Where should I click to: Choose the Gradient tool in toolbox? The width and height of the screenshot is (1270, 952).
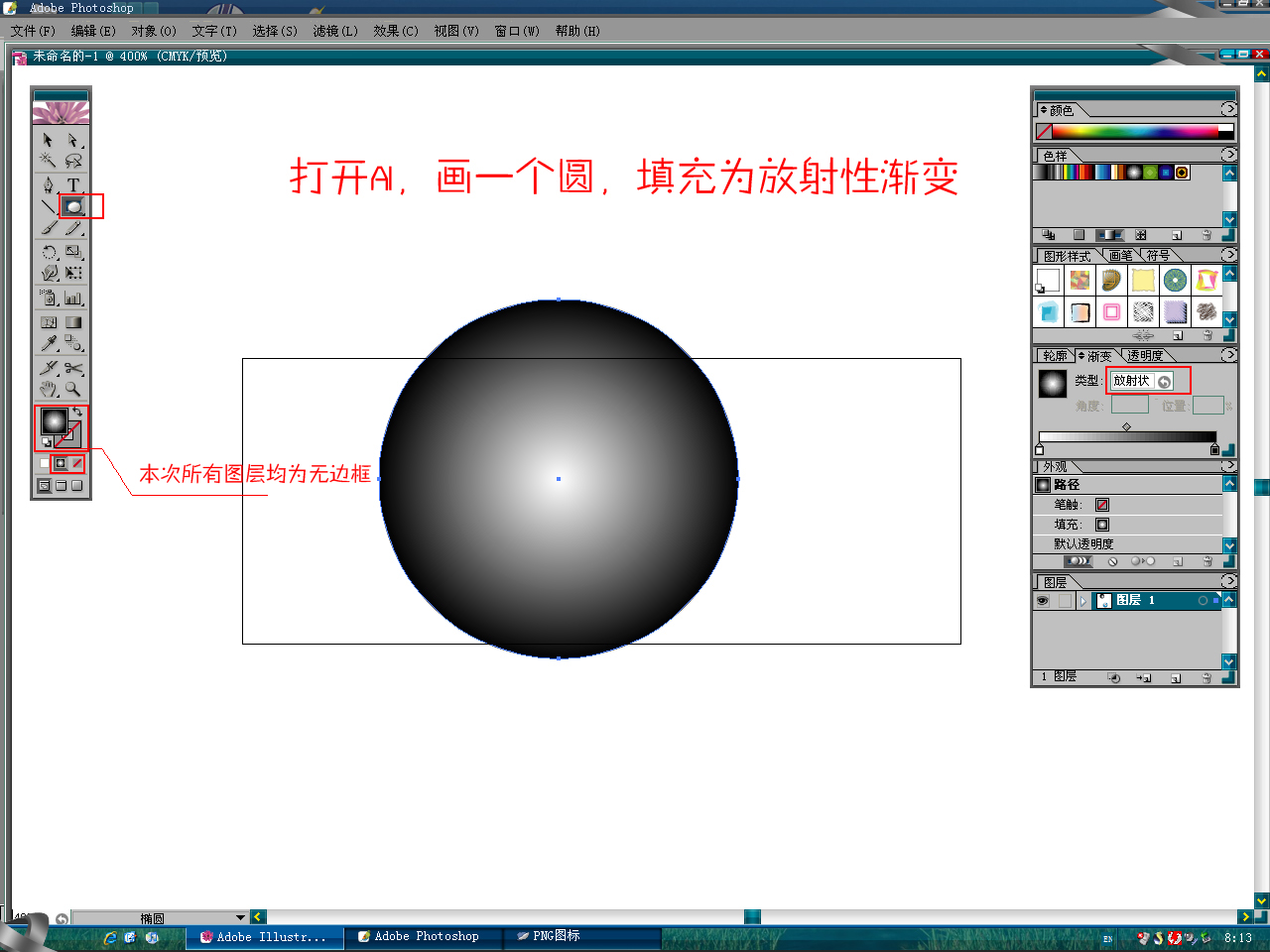[73, 322]
